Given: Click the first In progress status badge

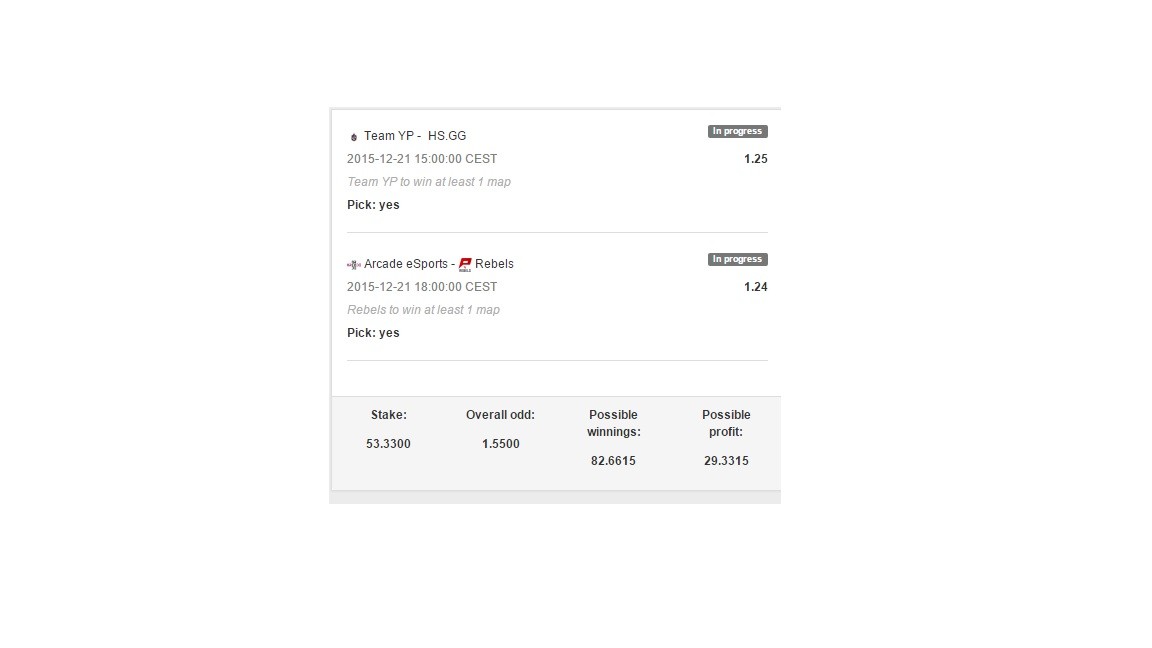Looking at the screenshot, I should click(738, 132).
